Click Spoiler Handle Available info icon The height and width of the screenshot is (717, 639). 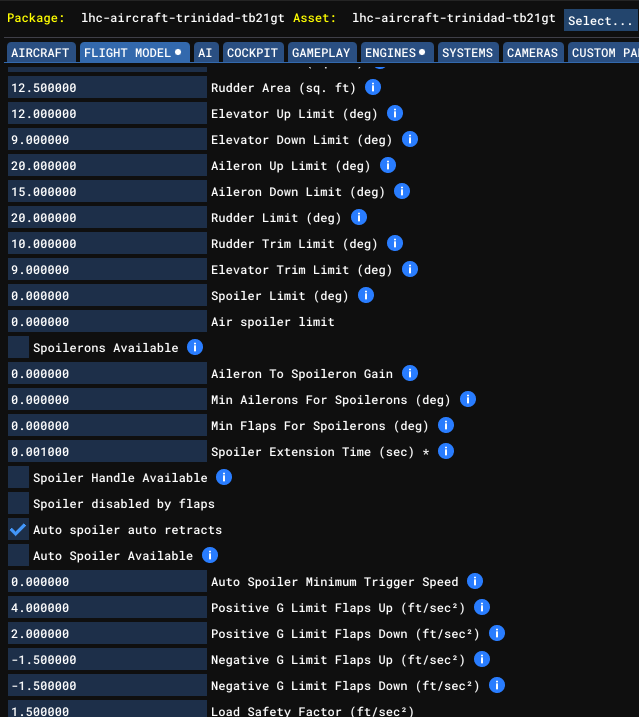tap(224, 477)
